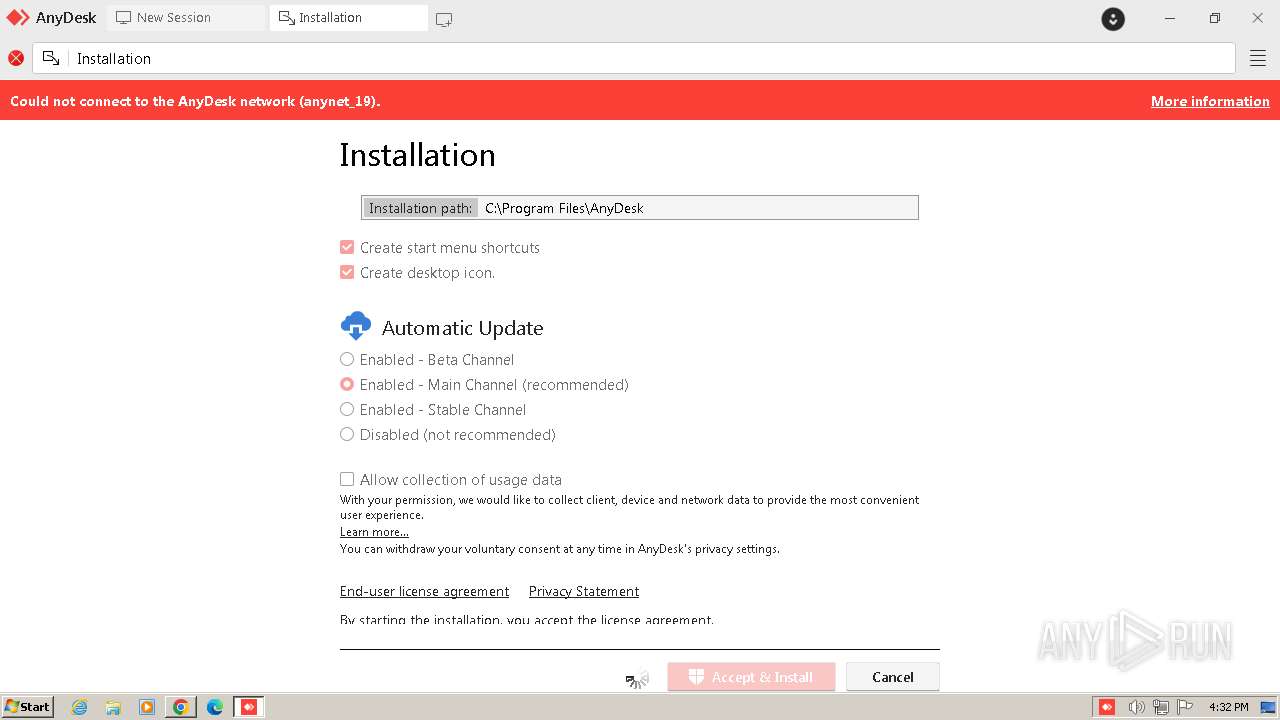The height and width of the screenshot is (720, 1280).
Task: Open More information link in red banner
Action: coord(1210,101)
